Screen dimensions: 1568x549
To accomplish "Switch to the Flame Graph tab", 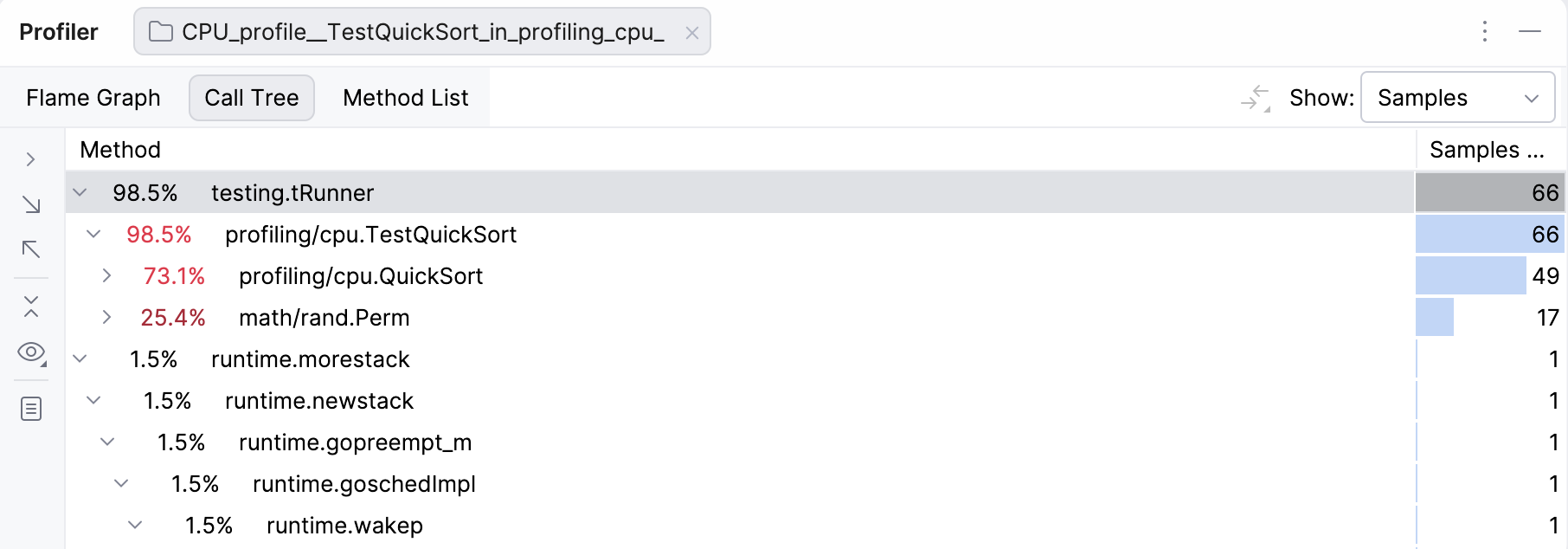I will (93, 97).
